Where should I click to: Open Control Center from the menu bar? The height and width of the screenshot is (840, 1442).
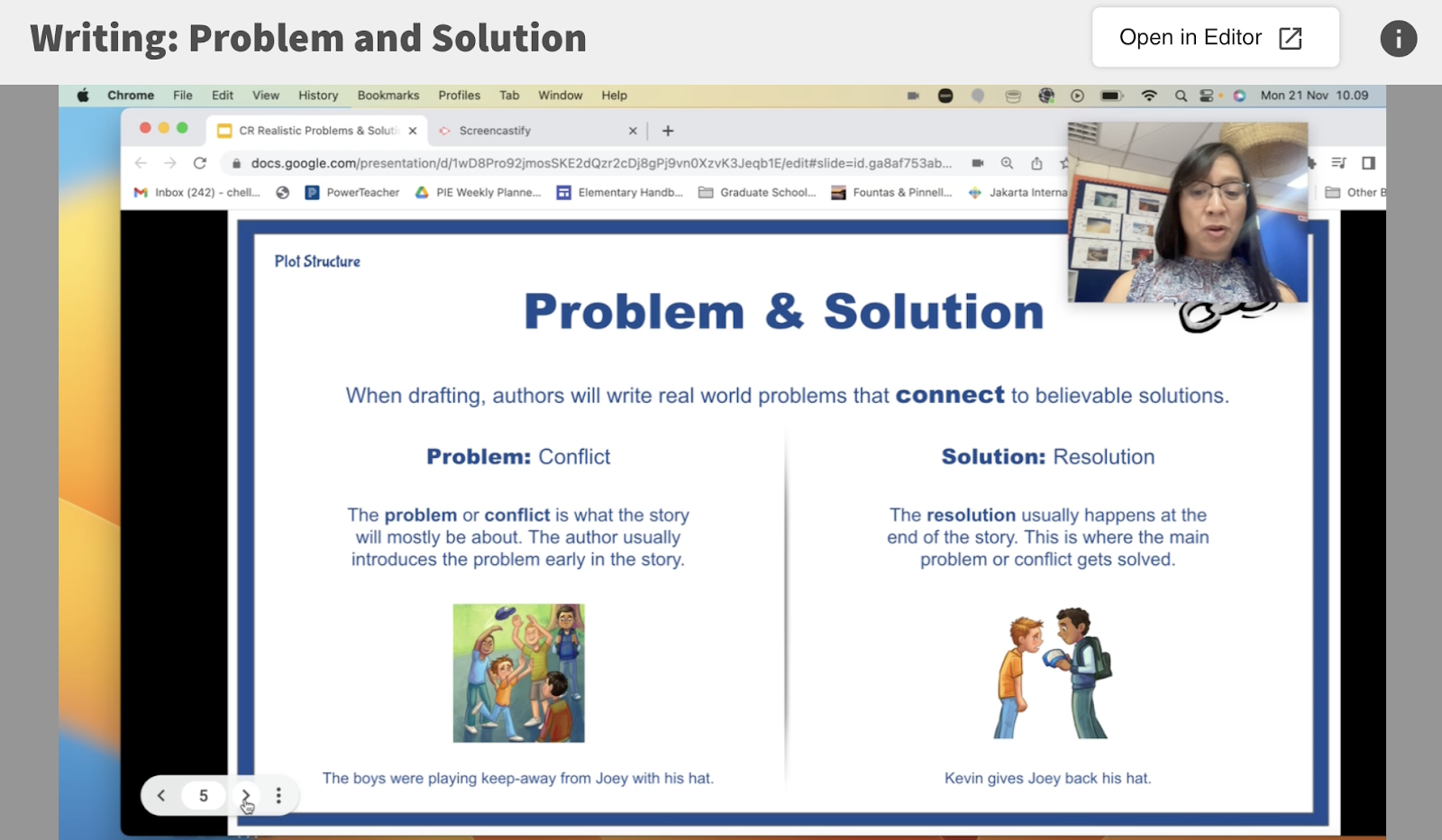[x=1207, y=96]
